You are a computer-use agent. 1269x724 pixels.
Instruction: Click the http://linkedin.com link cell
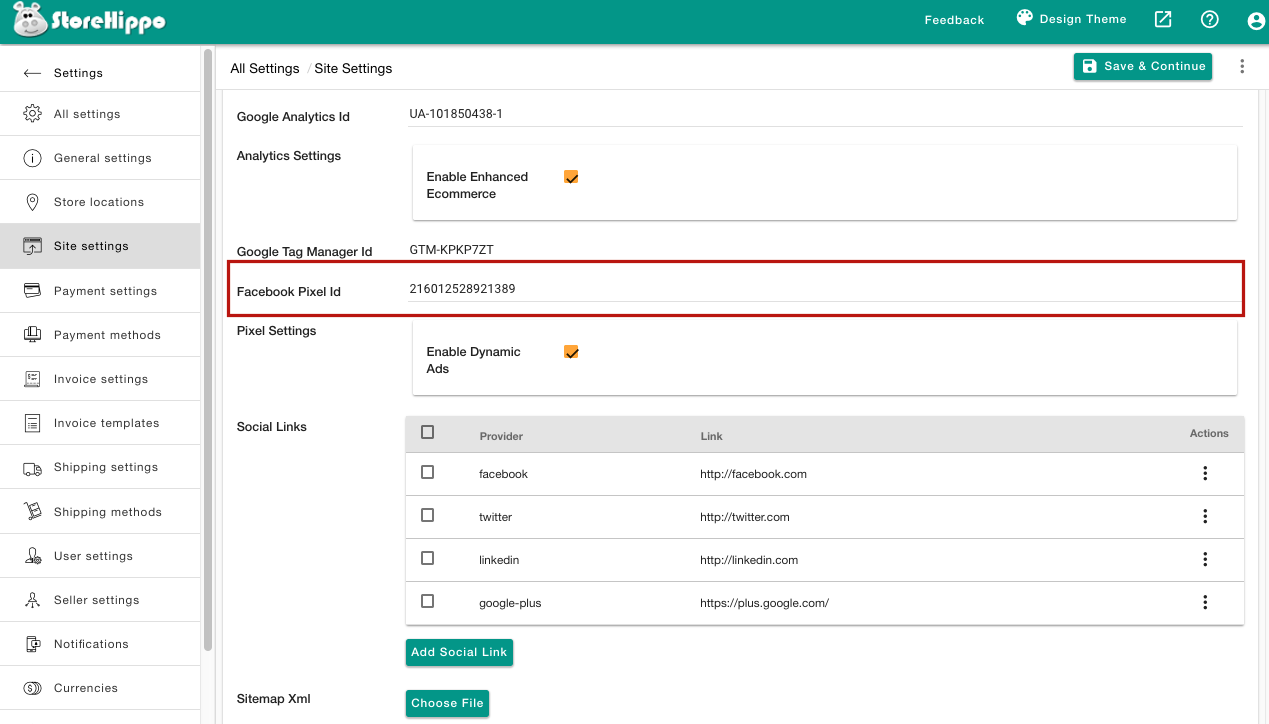pos(749,560)
